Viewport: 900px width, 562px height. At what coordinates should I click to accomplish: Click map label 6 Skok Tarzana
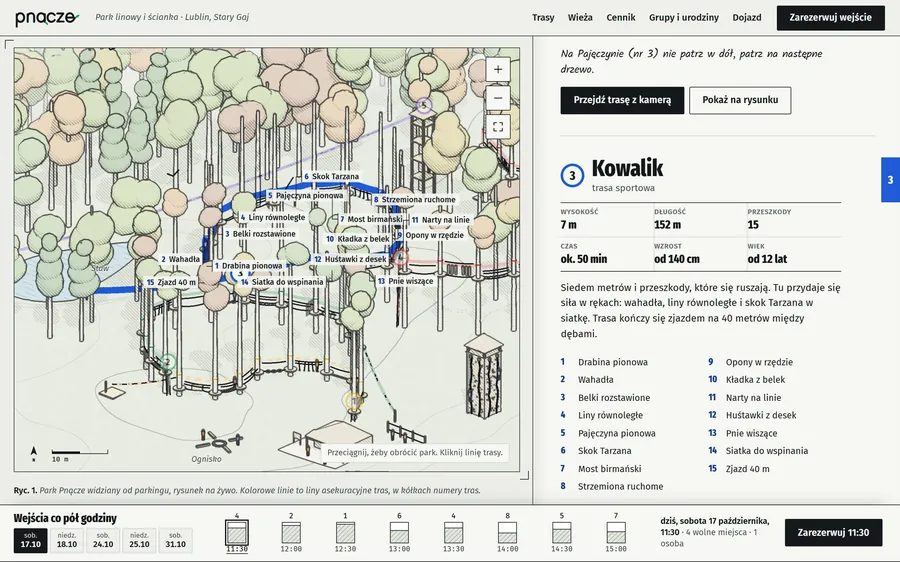point(331,177)
